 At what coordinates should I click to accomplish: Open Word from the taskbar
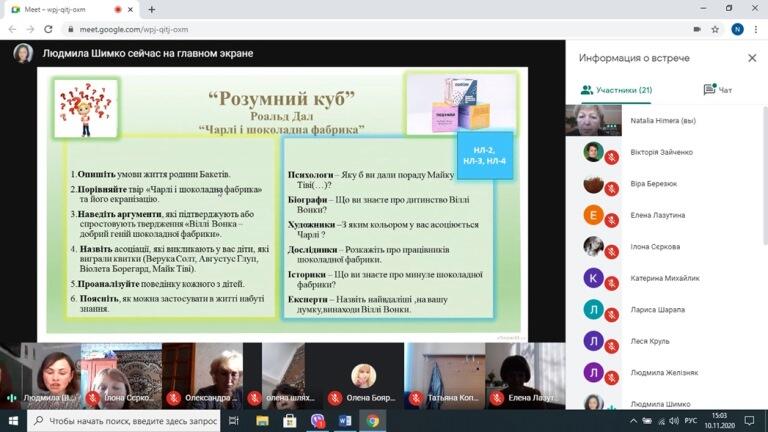point(345,421)
